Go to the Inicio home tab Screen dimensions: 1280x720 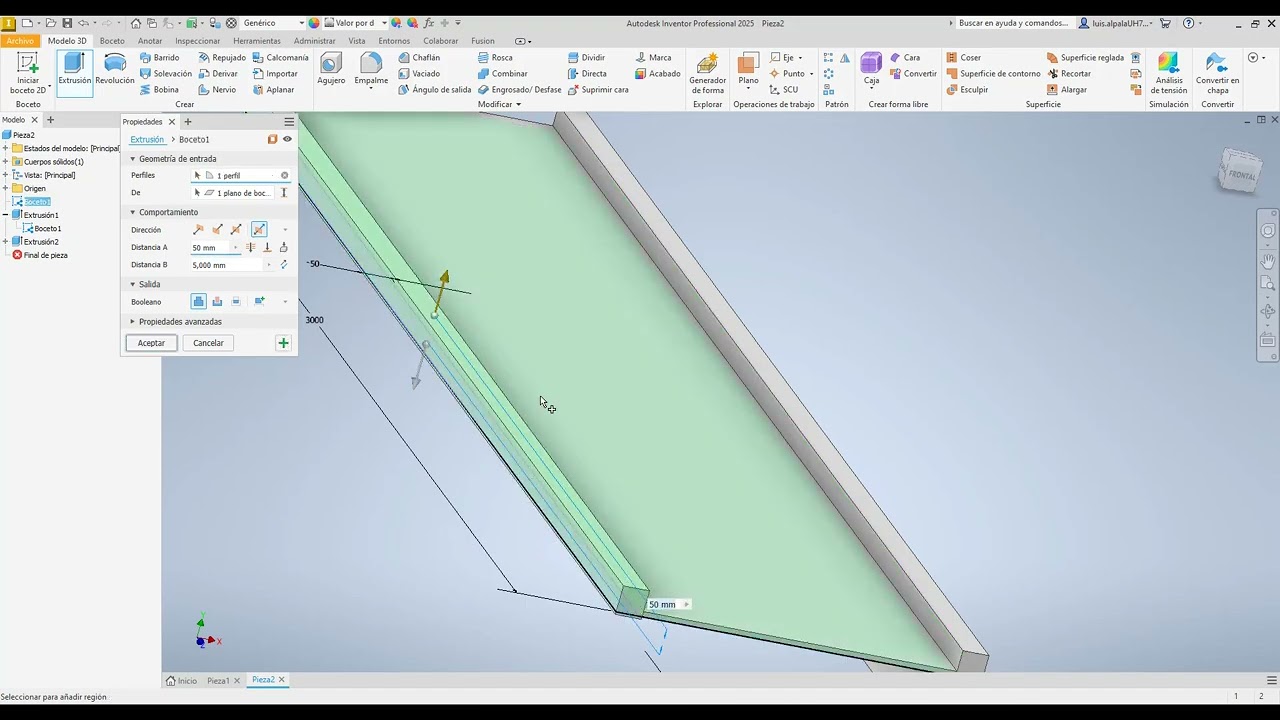point(182,681)
